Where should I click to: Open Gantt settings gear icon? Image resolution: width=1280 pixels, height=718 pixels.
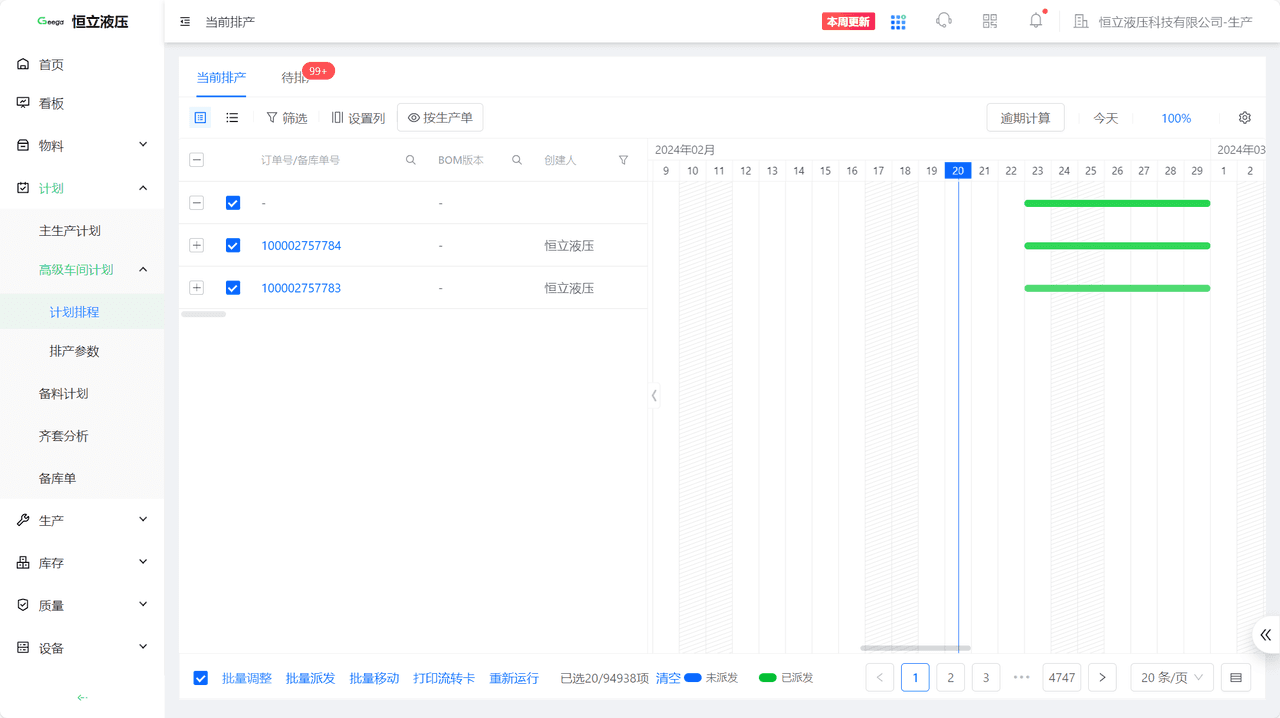(x=1245, y=118)
